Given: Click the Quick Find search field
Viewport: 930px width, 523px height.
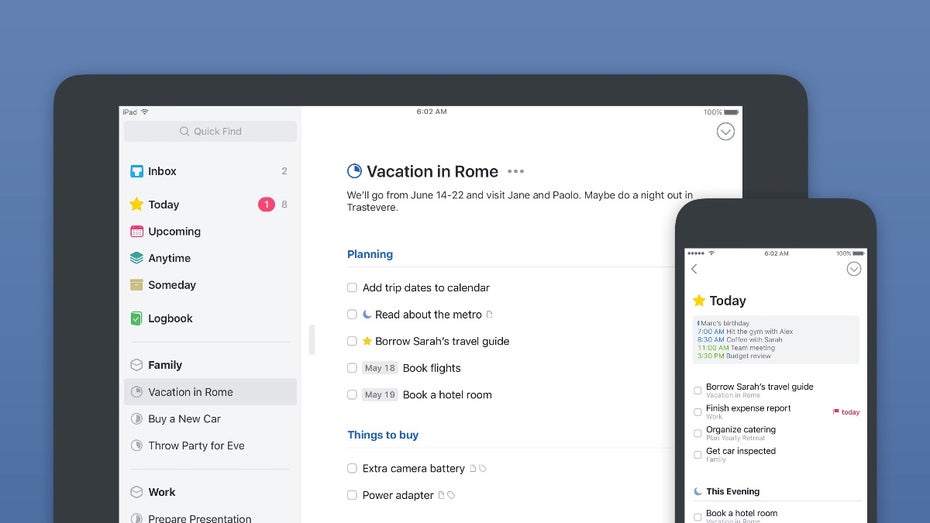Looking at the screenshot, I should click(x=211, y=131).
